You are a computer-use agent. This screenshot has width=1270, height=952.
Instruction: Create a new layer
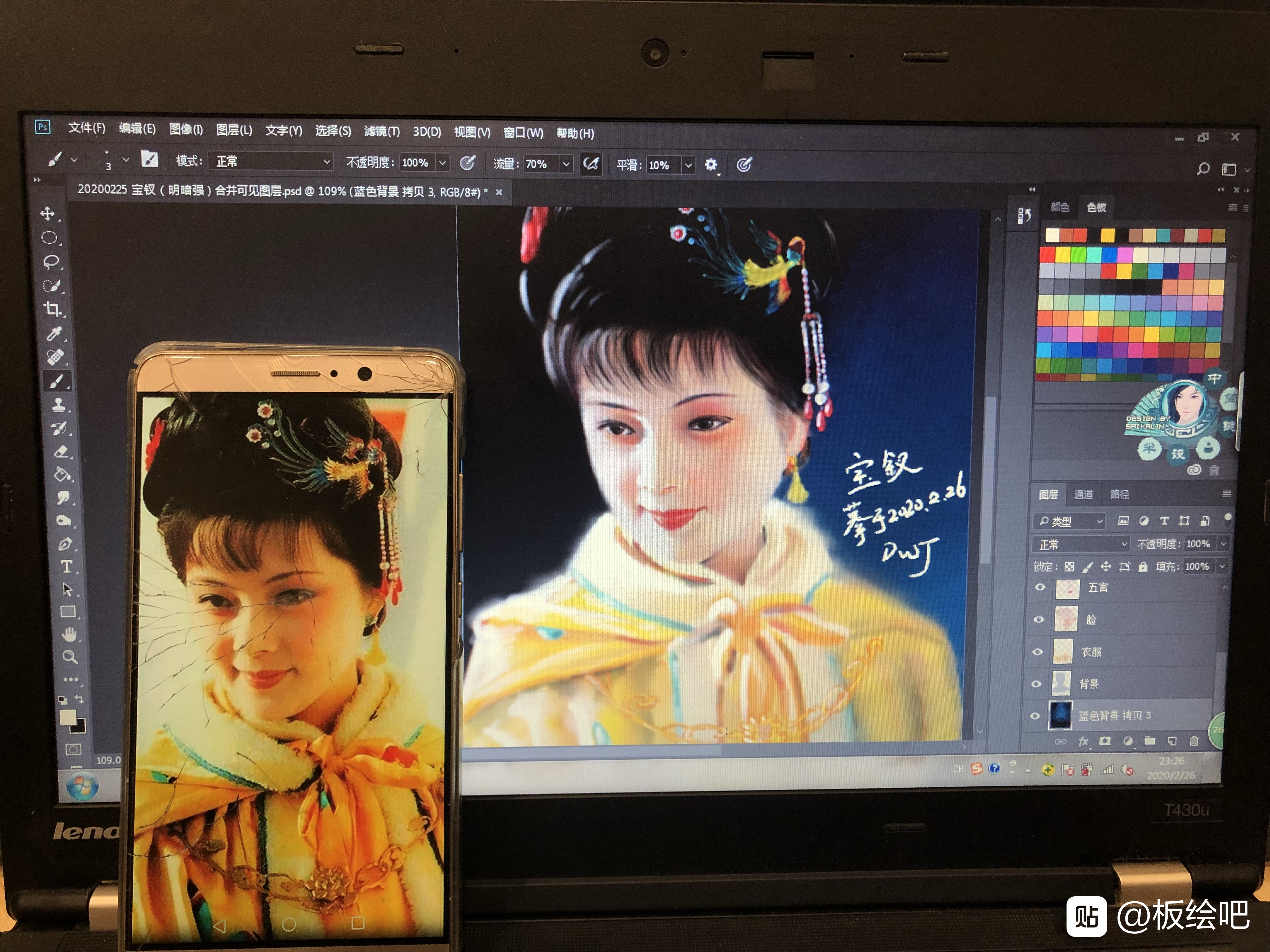tap(1172, 741)
